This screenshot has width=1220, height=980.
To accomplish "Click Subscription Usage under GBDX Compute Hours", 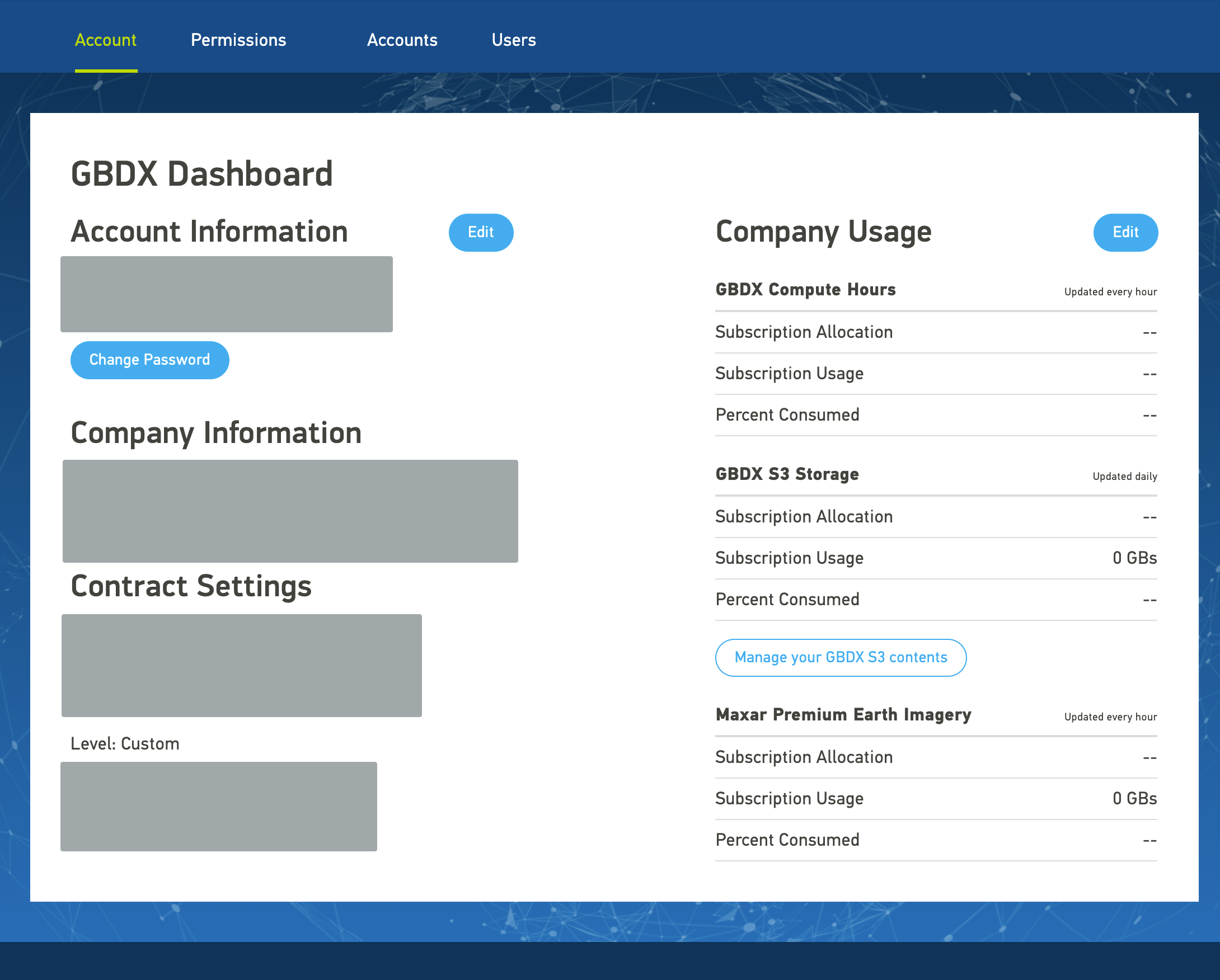I will coord(790,374).
